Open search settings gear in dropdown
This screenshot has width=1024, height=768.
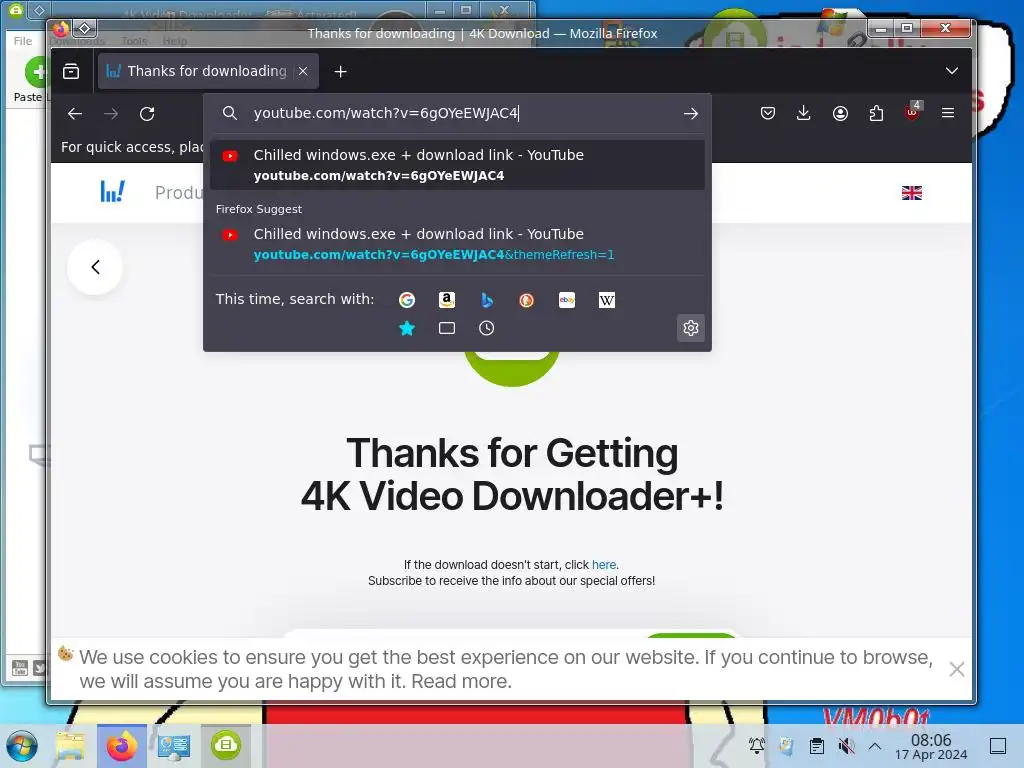[x=691, y=328]
